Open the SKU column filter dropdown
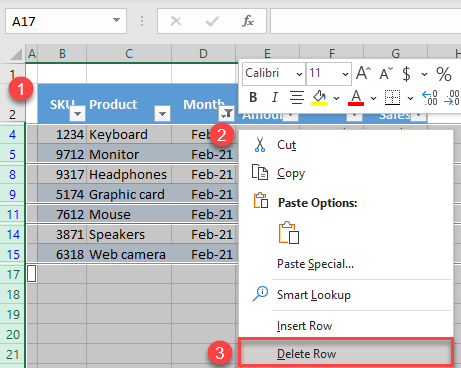Screen dimensions: 461x368 (x=78, y=114)
